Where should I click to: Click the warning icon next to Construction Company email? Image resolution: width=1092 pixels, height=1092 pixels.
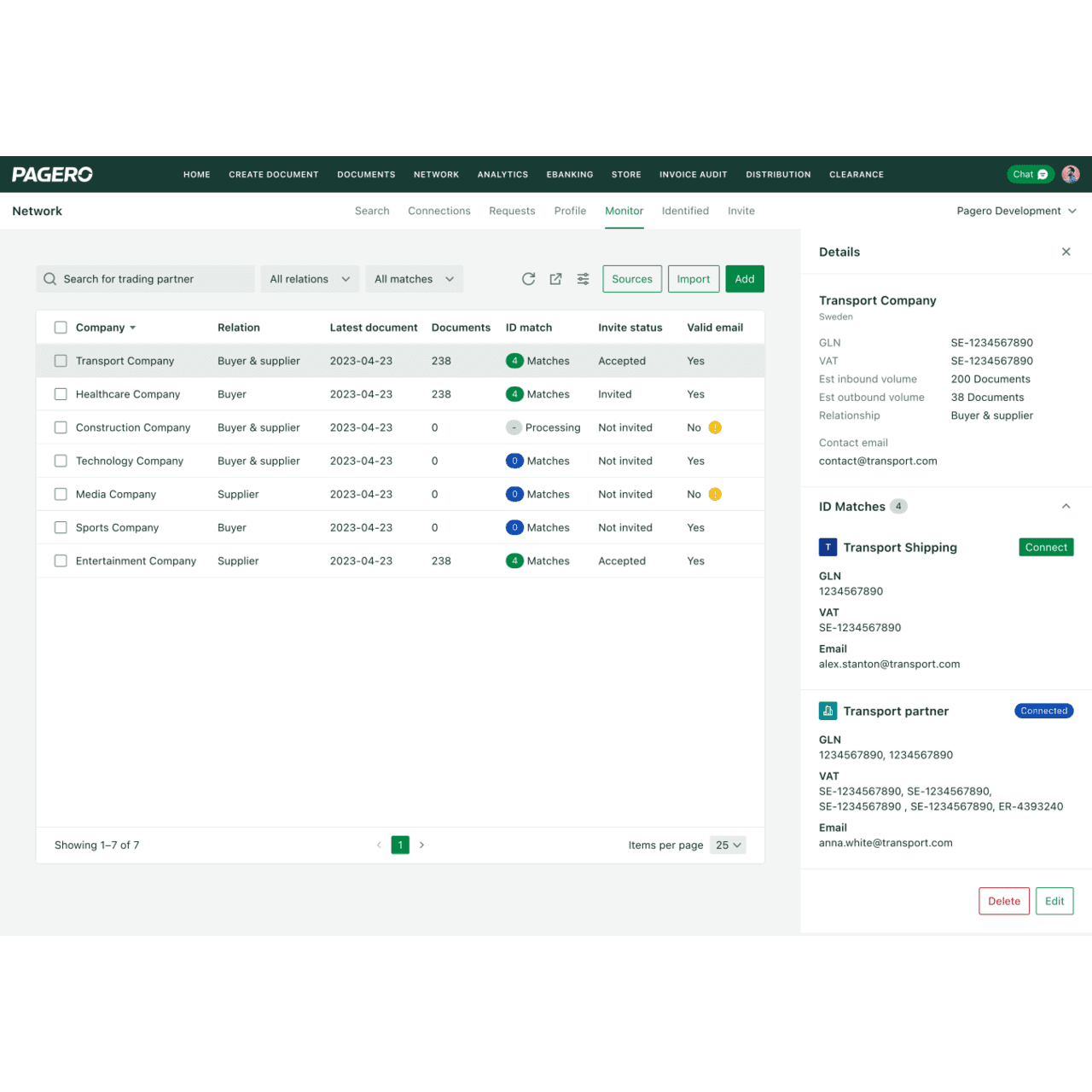(x=715, y=427)
